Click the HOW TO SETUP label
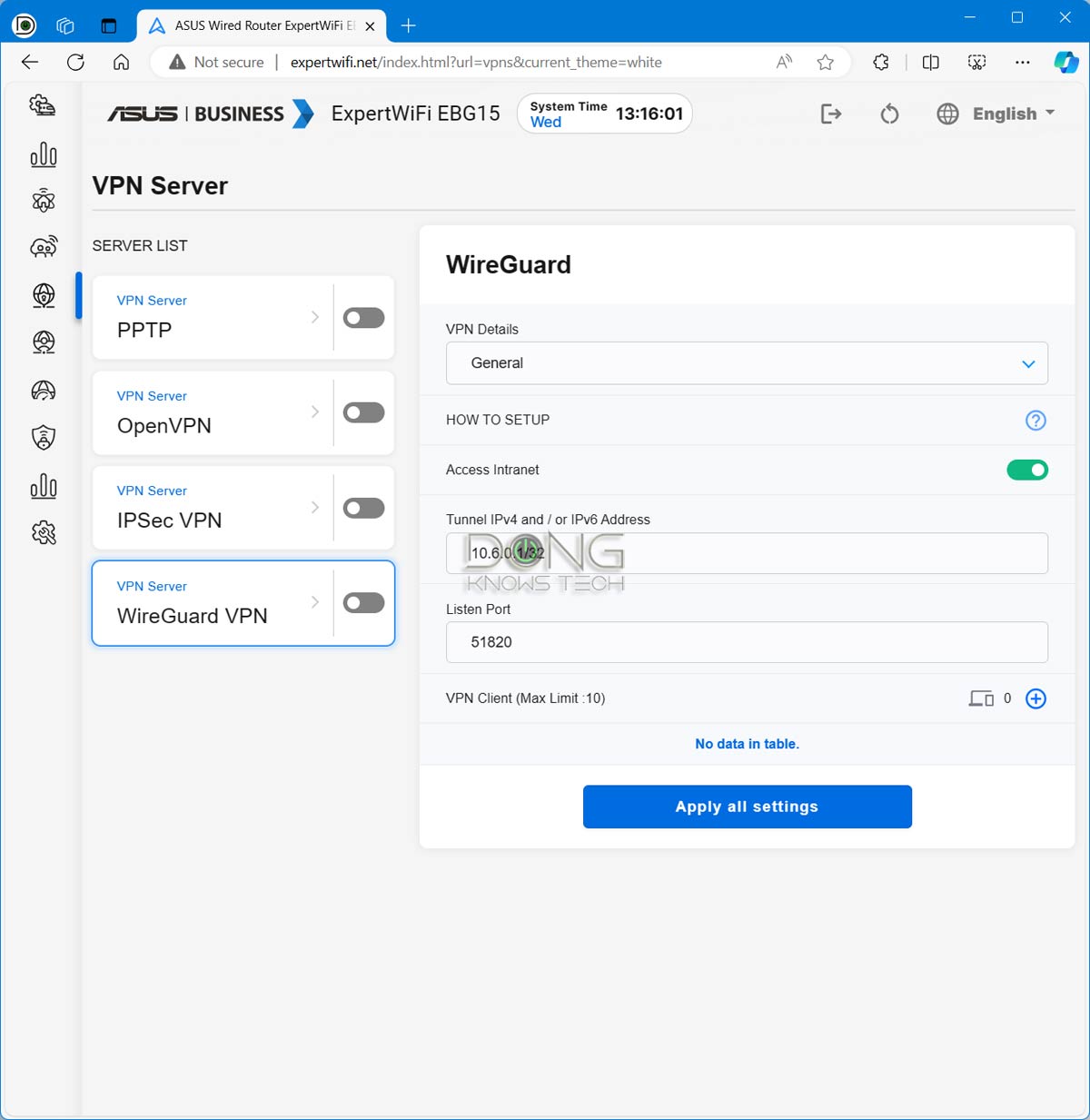Screen dimensions: 1090x1120 click(498, 420)
